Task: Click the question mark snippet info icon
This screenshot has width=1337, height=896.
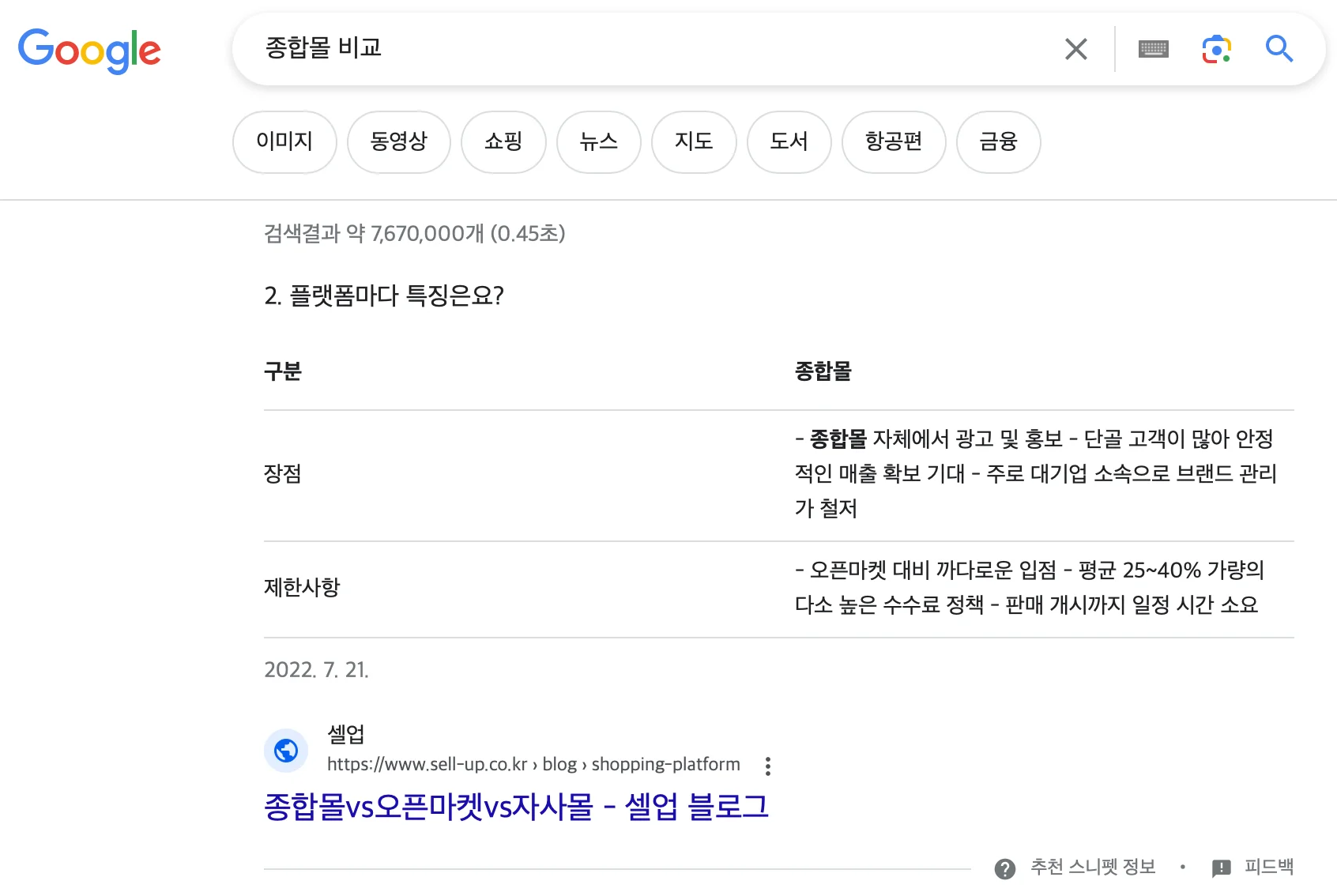Action: 1004,868
